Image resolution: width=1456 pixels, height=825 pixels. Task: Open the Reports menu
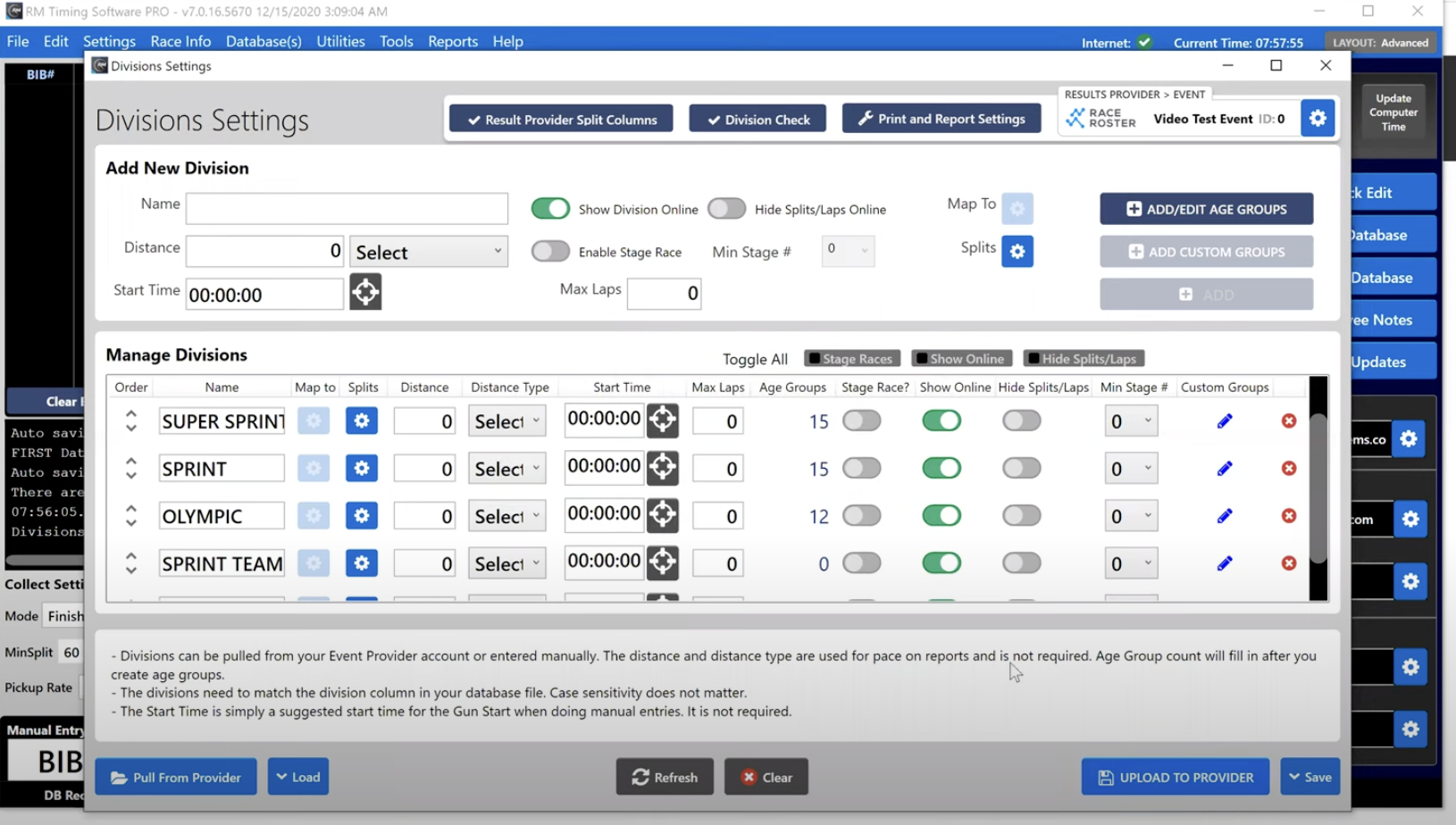(x=452, y=41)
